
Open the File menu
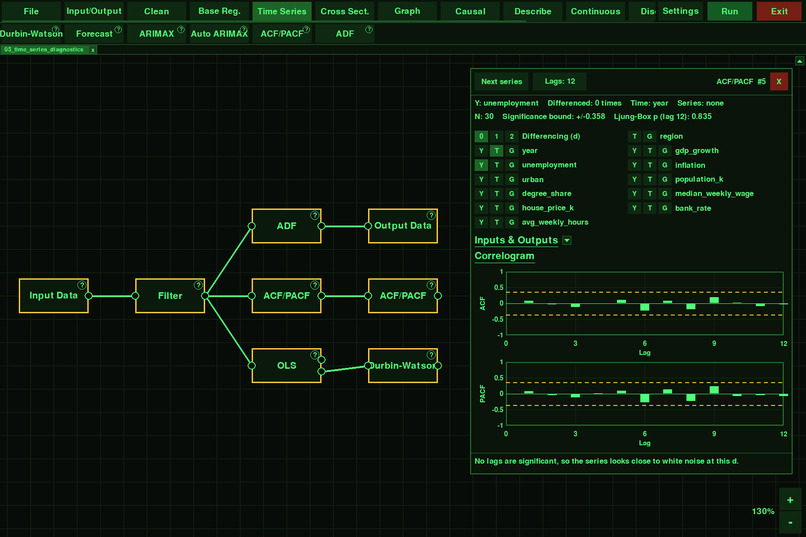[x=31, y=11]
